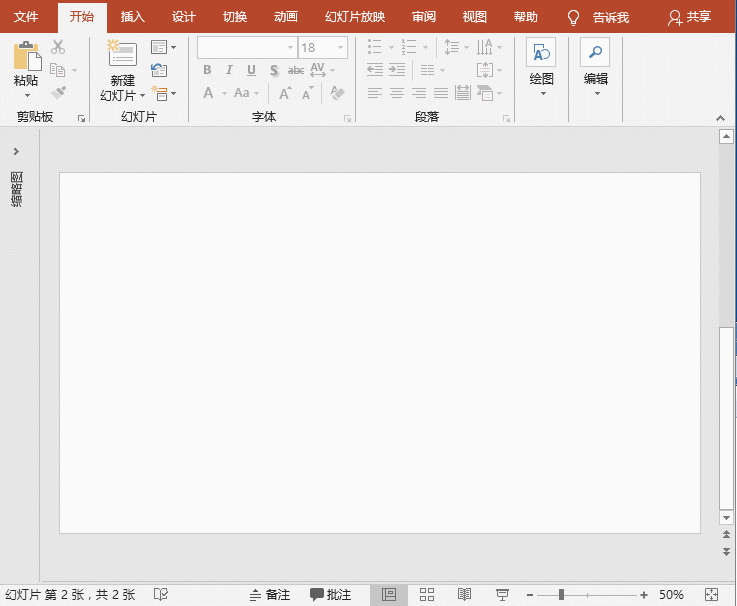Switch to Normal view in status bar
This screenshot has height=606, width=737.
click(389, 595)
